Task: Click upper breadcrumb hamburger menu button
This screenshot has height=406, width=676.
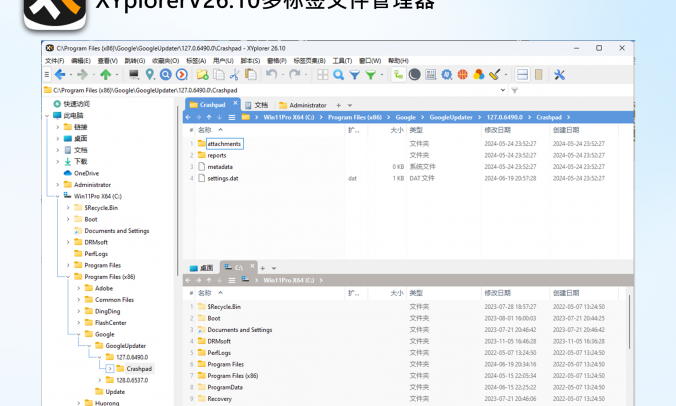Action: point(232,117)
